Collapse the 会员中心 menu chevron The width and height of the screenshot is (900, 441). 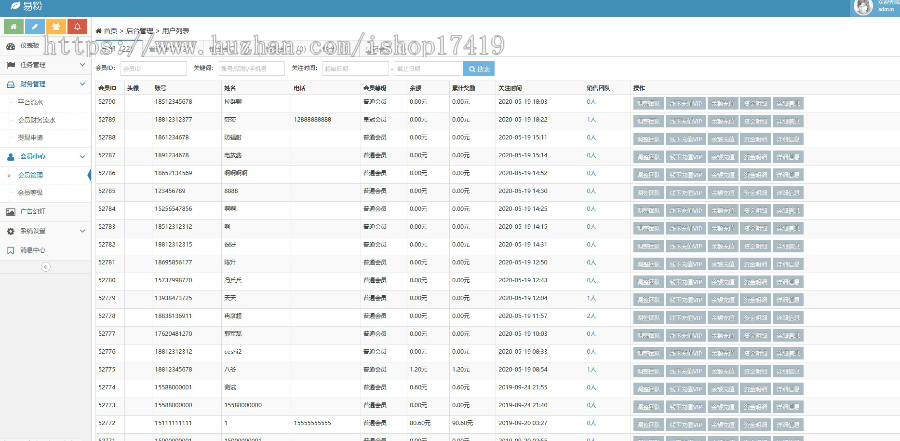[82, 156]
